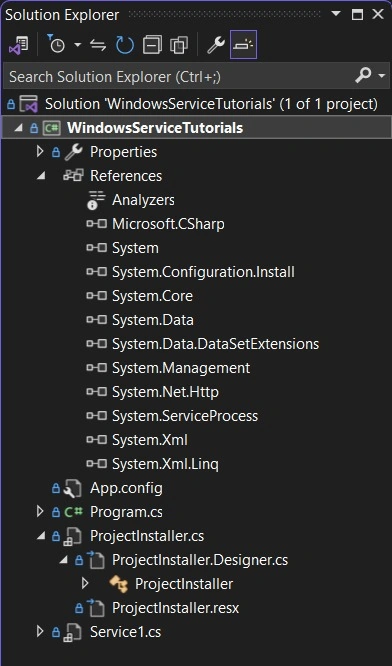Image resolution: width=392 pixels, height=666 pixels.
Task: Collapse the ProjectInstaller.Designer.cs node
Action: coord(63,560)
